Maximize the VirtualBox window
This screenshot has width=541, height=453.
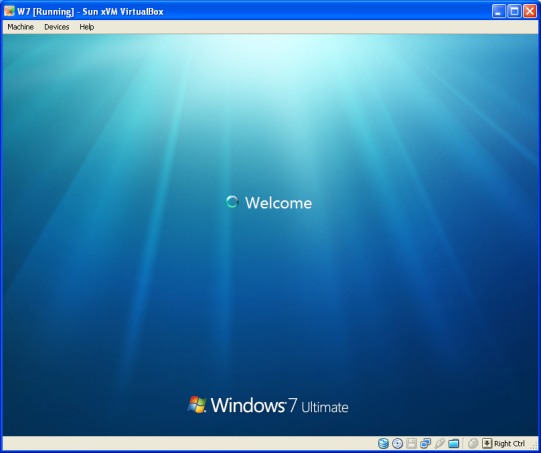[x=514, y=11]
